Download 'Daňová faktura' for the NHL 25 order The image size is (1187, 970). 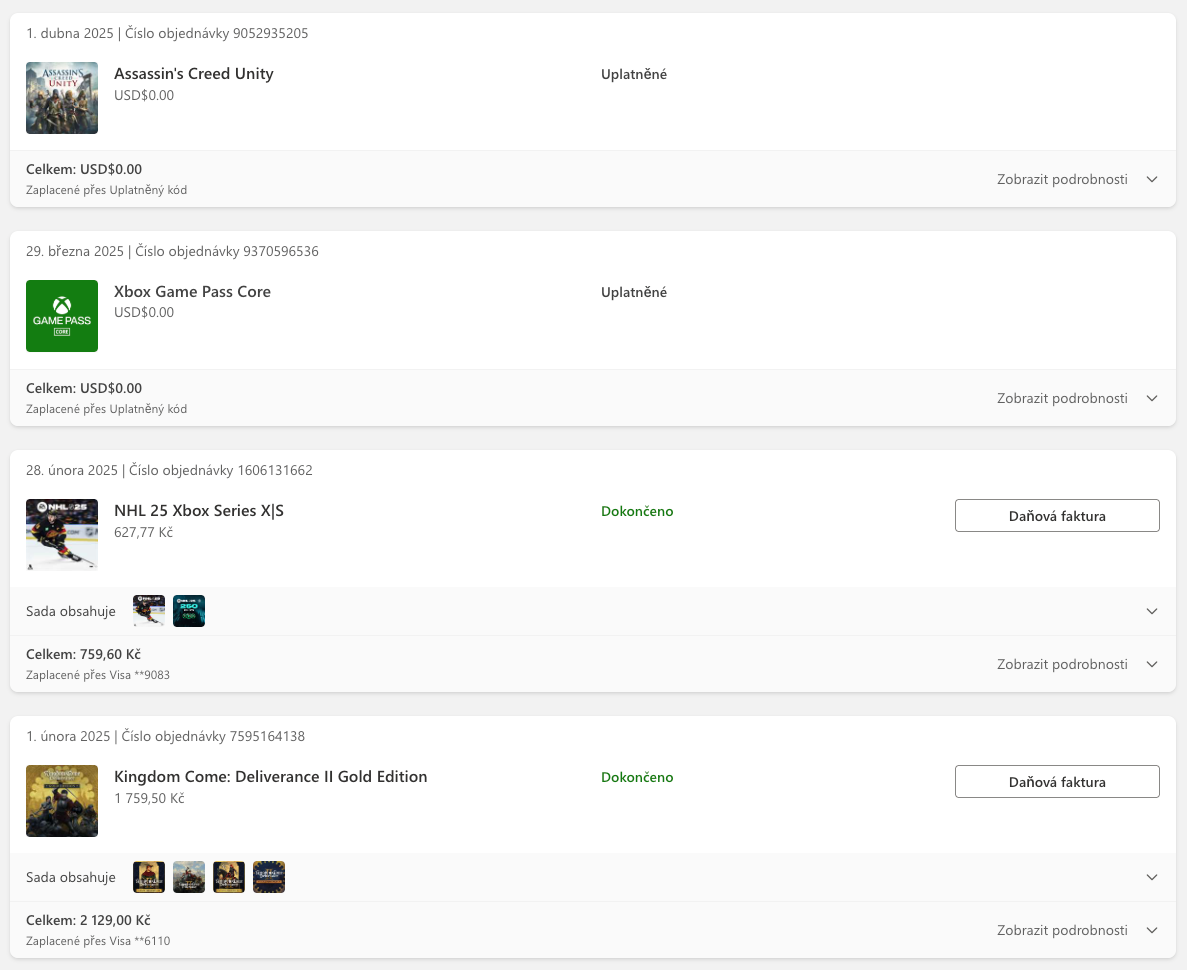tap(1057, 516)
